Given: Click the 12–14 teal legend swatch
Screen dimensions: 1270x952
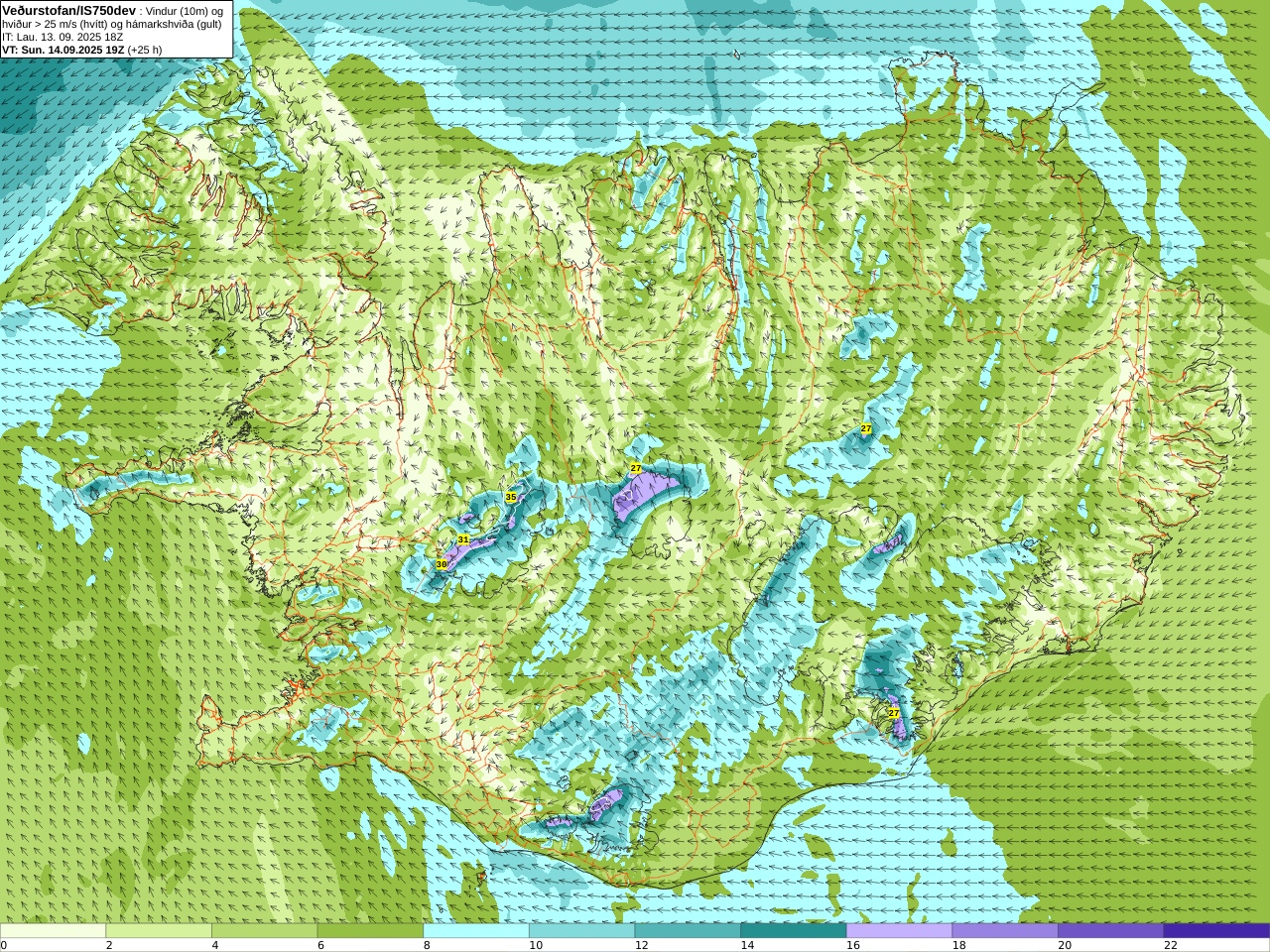Looking at the screenshot, I should click(688, 931).
